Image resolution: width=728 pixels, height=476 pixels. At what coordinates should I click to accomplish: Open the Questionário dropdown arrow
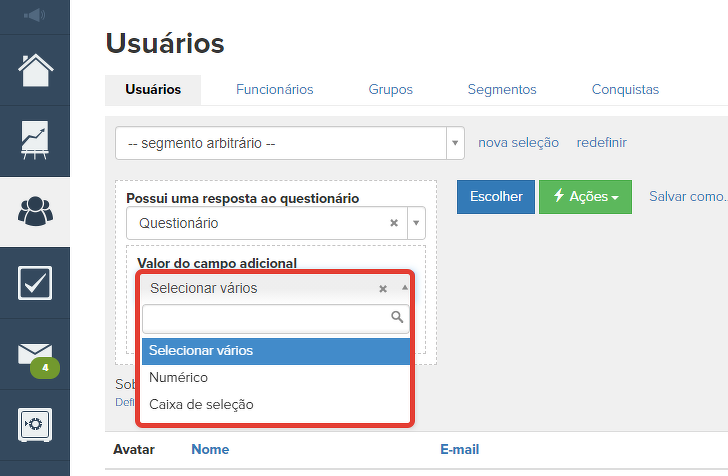(x=416, y=223)
